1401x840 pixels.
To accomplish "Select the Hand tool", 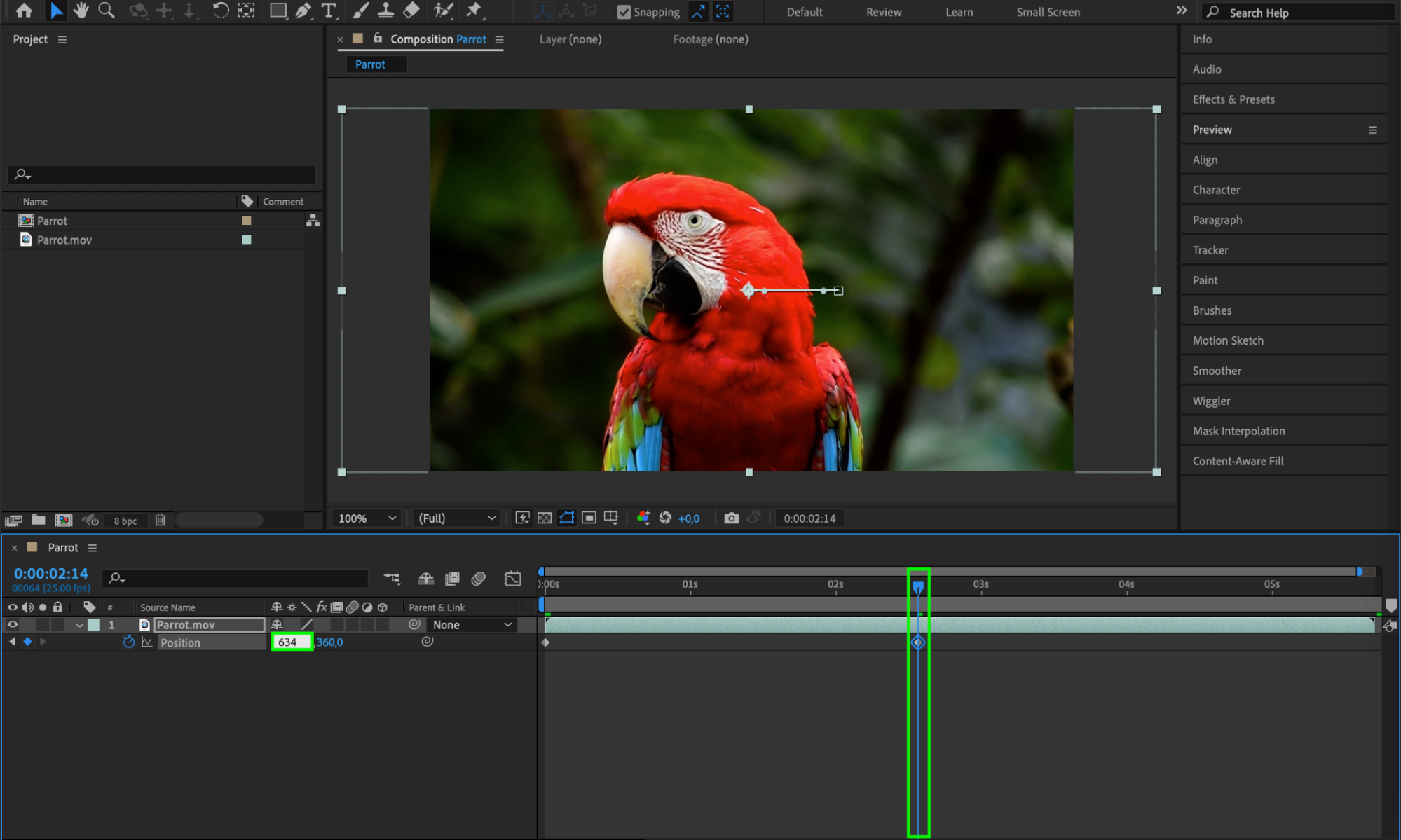I will 81,11.
